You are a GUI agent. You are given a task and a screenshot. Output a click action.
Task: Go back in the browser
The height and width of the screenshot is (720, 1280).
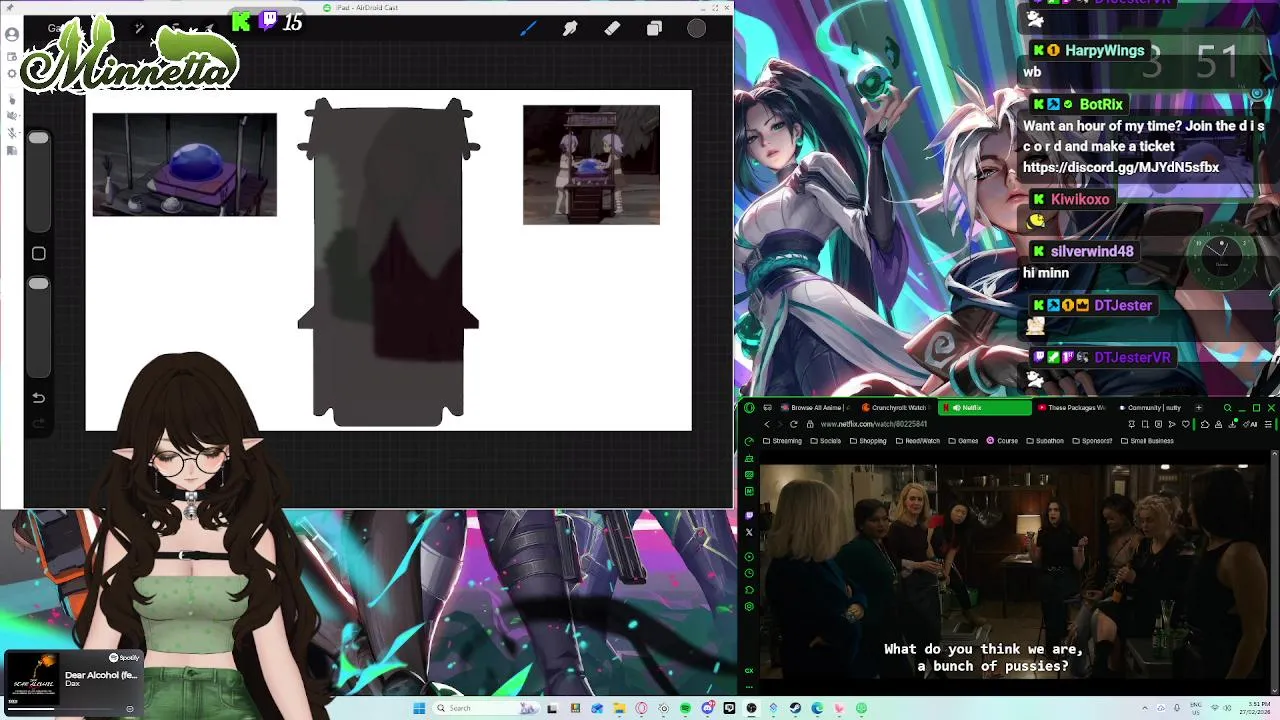click(767, 424)
